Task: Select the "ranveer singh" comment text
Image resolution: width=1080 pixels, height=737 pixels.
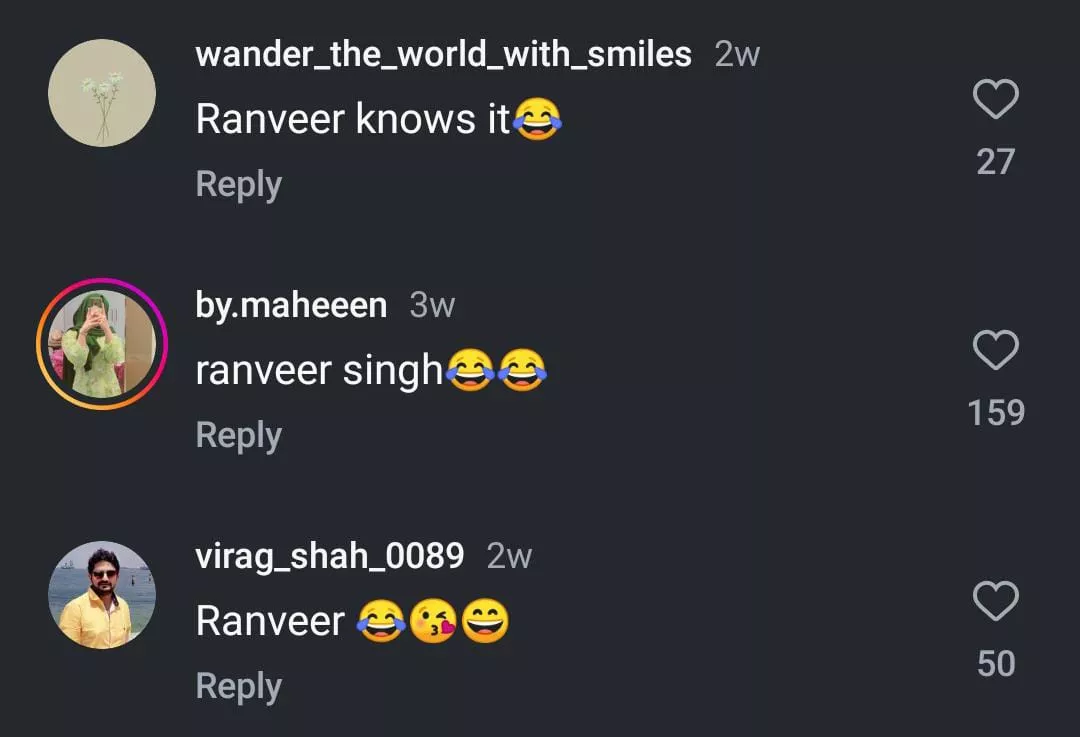Action: (x=371, y=370)
